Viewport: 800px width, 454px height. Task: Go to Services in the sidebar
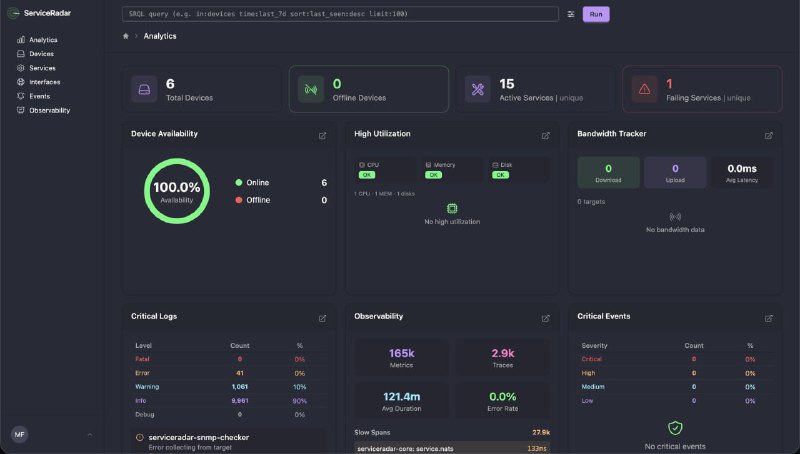click(42, 68)
